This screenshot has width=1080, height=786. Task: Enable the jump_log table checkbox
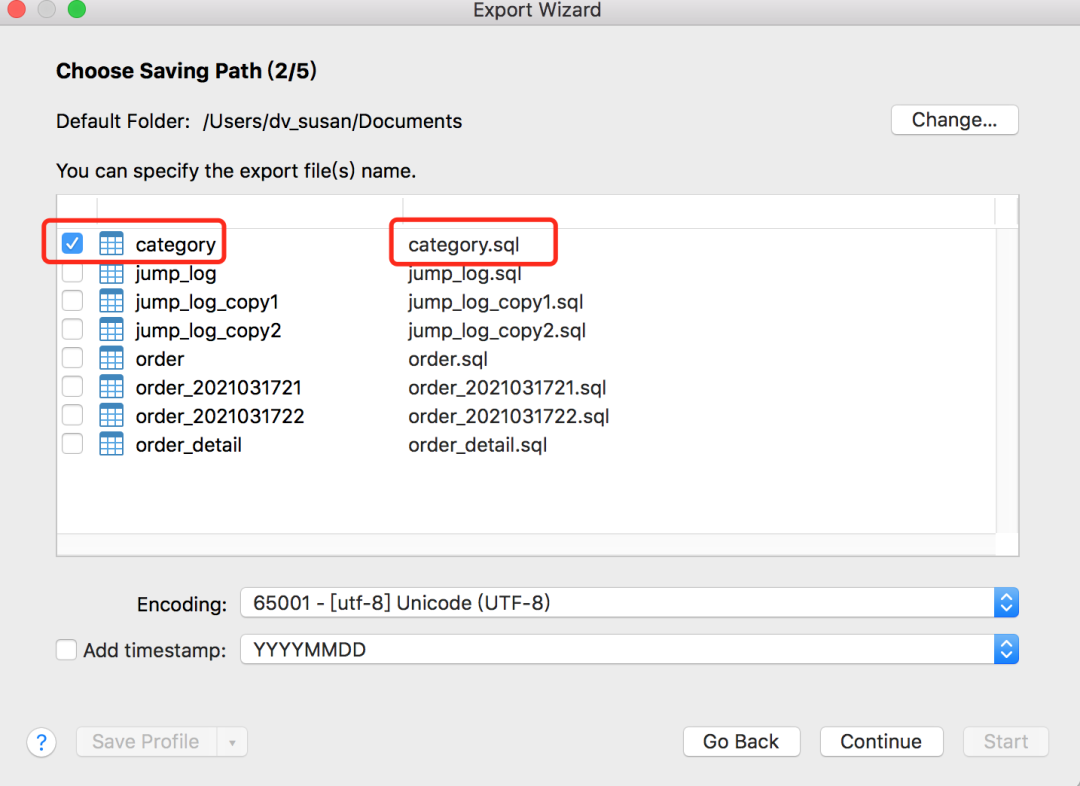tap(71, 273)
